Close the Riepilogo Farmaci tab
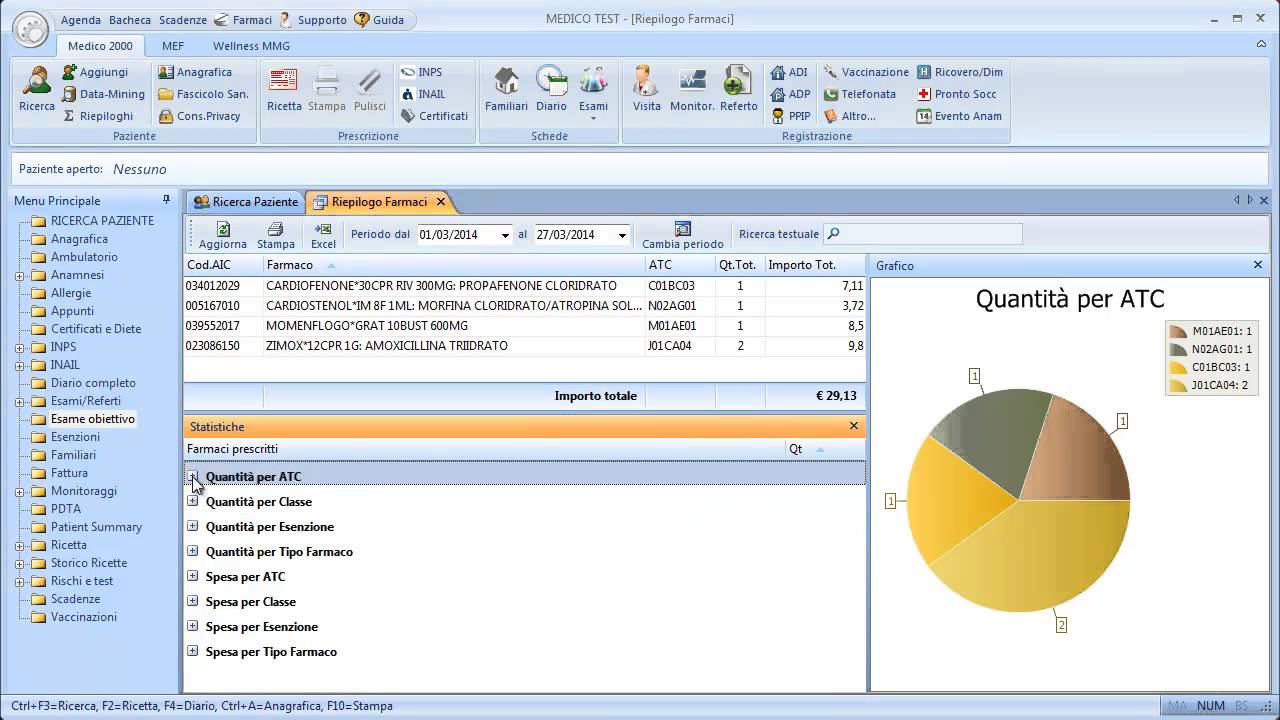1280x720 pixels. [x=441, y=202]
